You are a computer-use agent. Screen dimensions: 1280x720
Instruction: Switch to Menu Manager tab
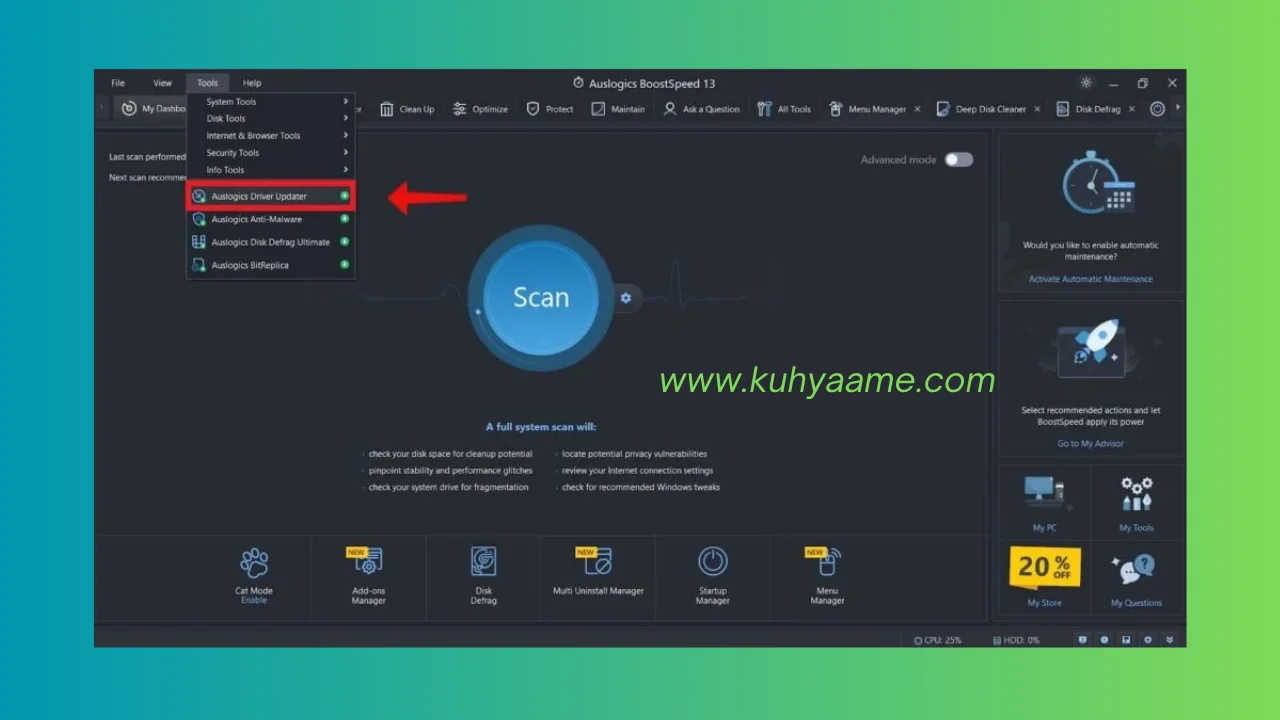point(867,109)
